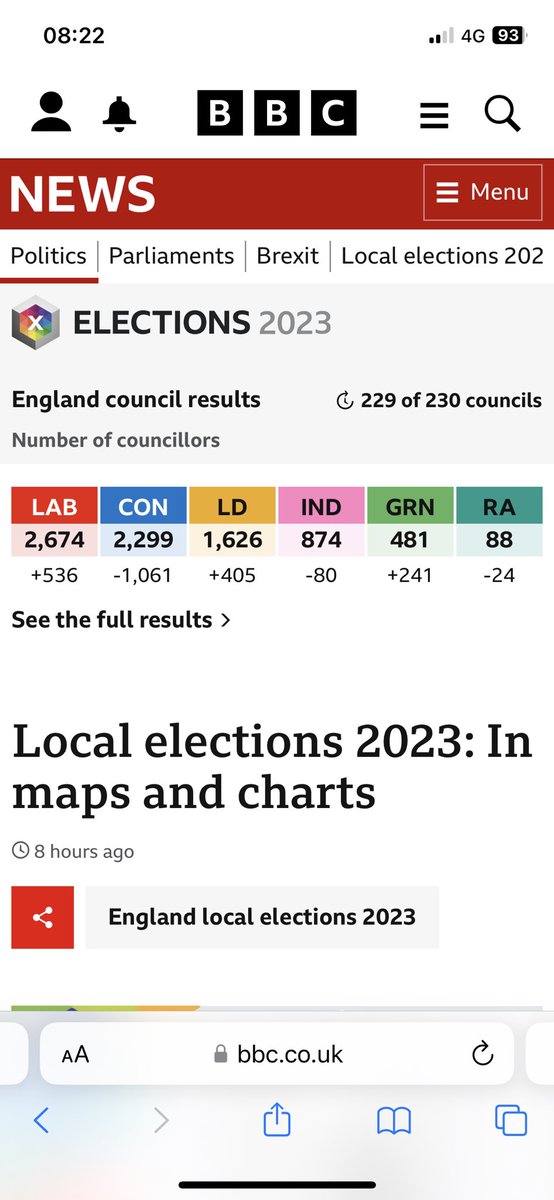Tap the search magnifier icon

(x=503, y=112)
